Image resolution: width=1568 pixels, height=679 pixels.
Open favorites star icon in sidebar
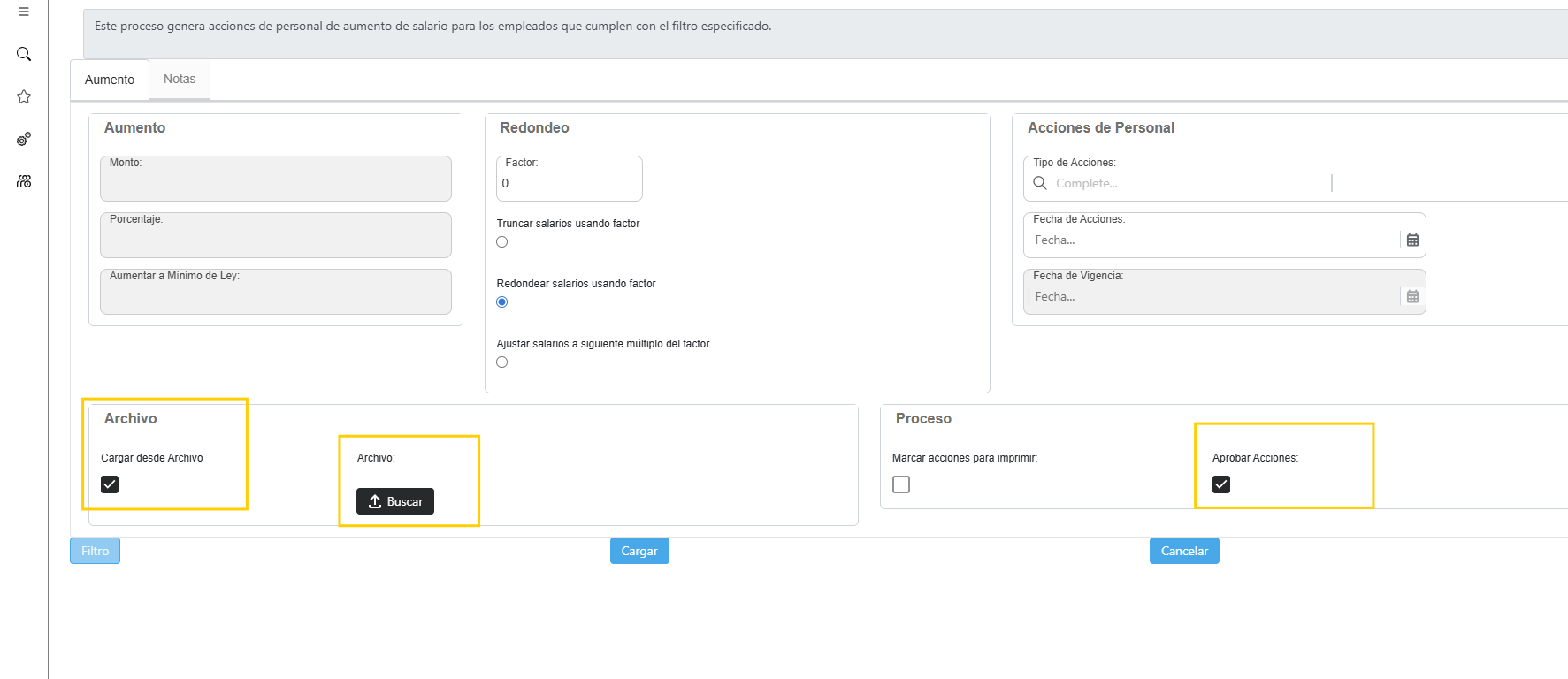24,96
